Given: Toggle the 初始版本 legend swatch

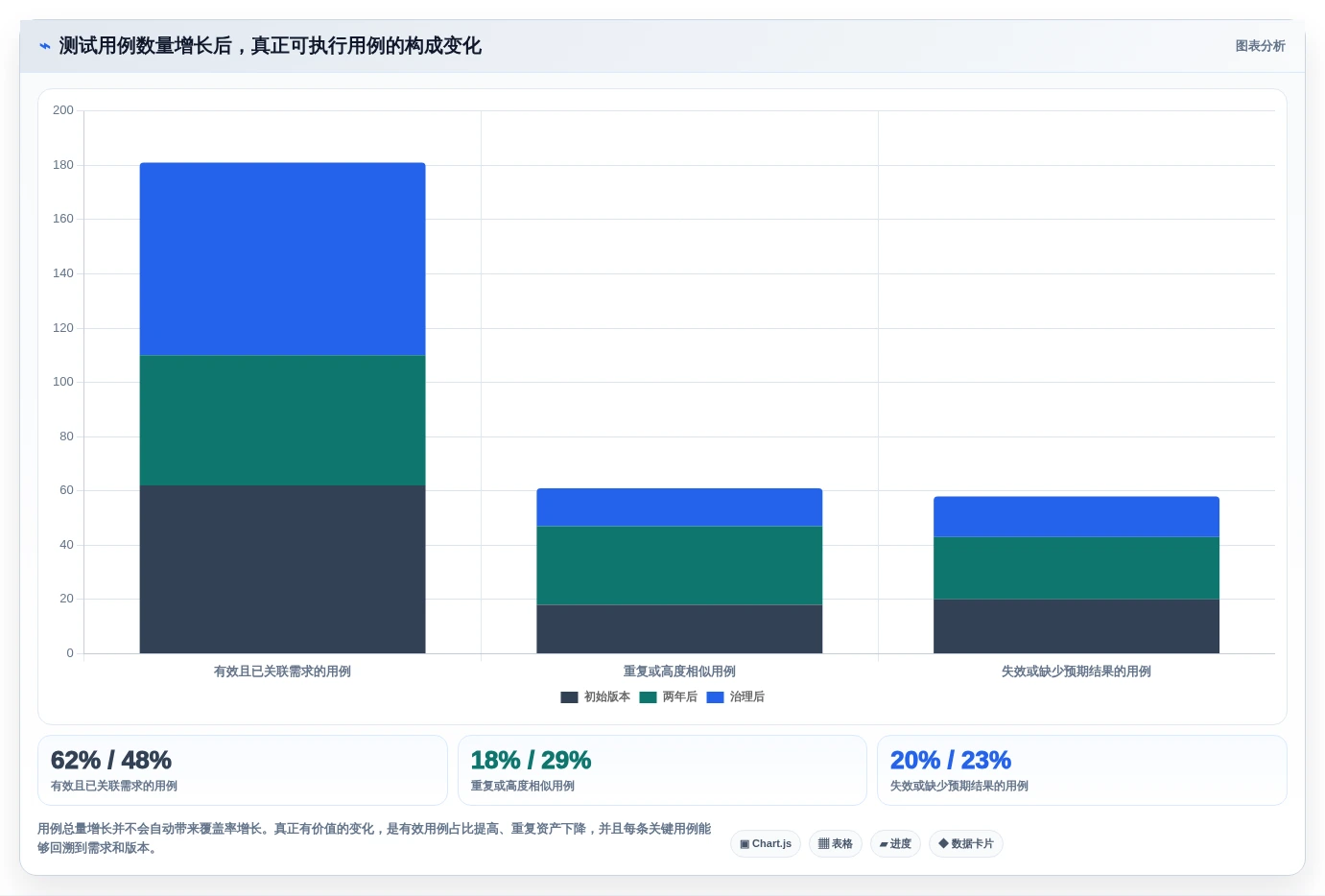Looking at the screenshot, I should tap(569, 697).
